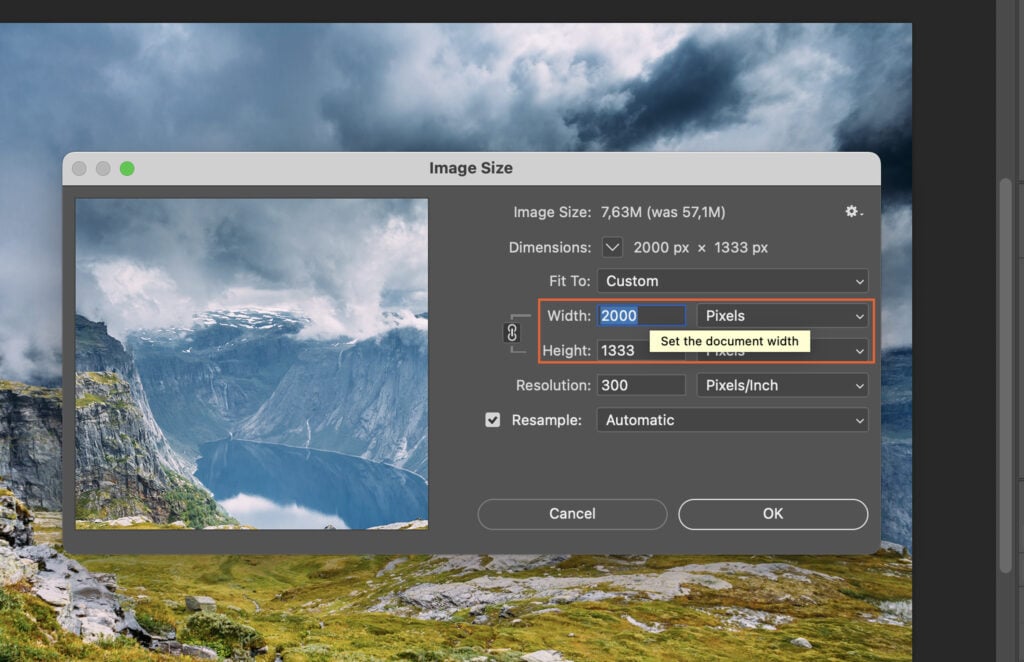This screenshot has width=1024, height=662.
Task: Expand the Dimensions disclosure chevron
Action: point(613,247)
